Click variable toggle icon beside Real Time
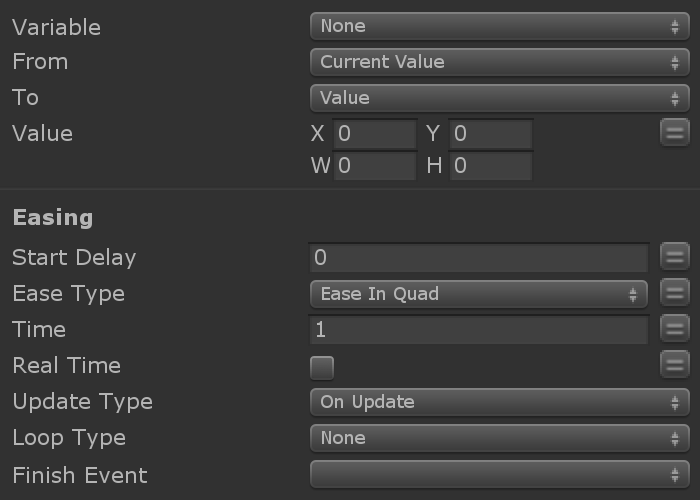 (x=675, y=365)
